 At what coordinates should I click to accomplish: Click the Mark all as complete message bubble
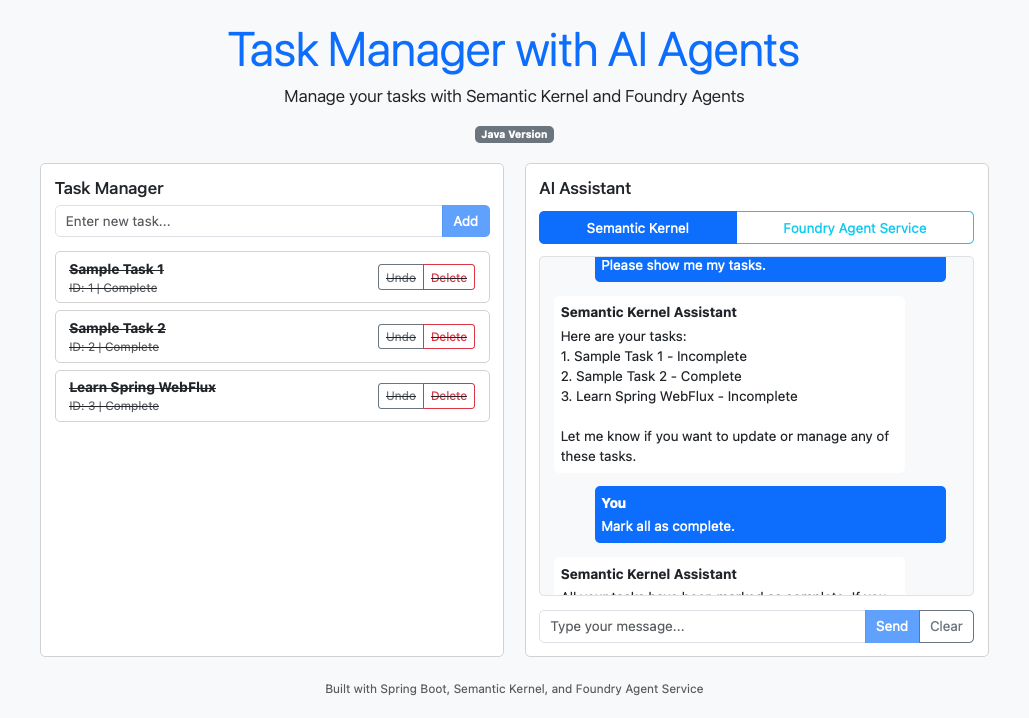[x=769, y=514]
